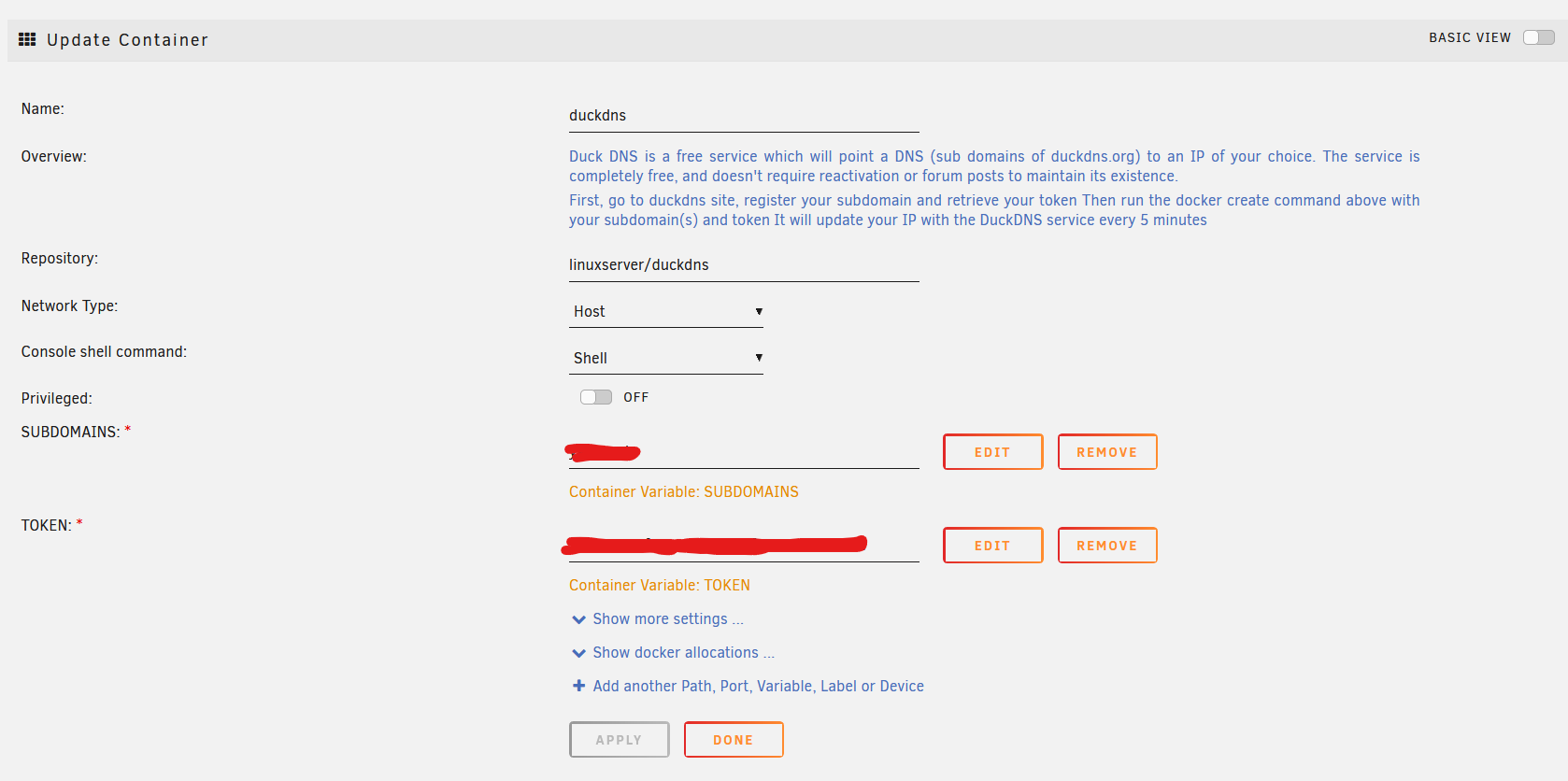Viewport: 1568px width, 781px height.
Task: Click the 'TOKEN:' label
Action: coord(46,525)
